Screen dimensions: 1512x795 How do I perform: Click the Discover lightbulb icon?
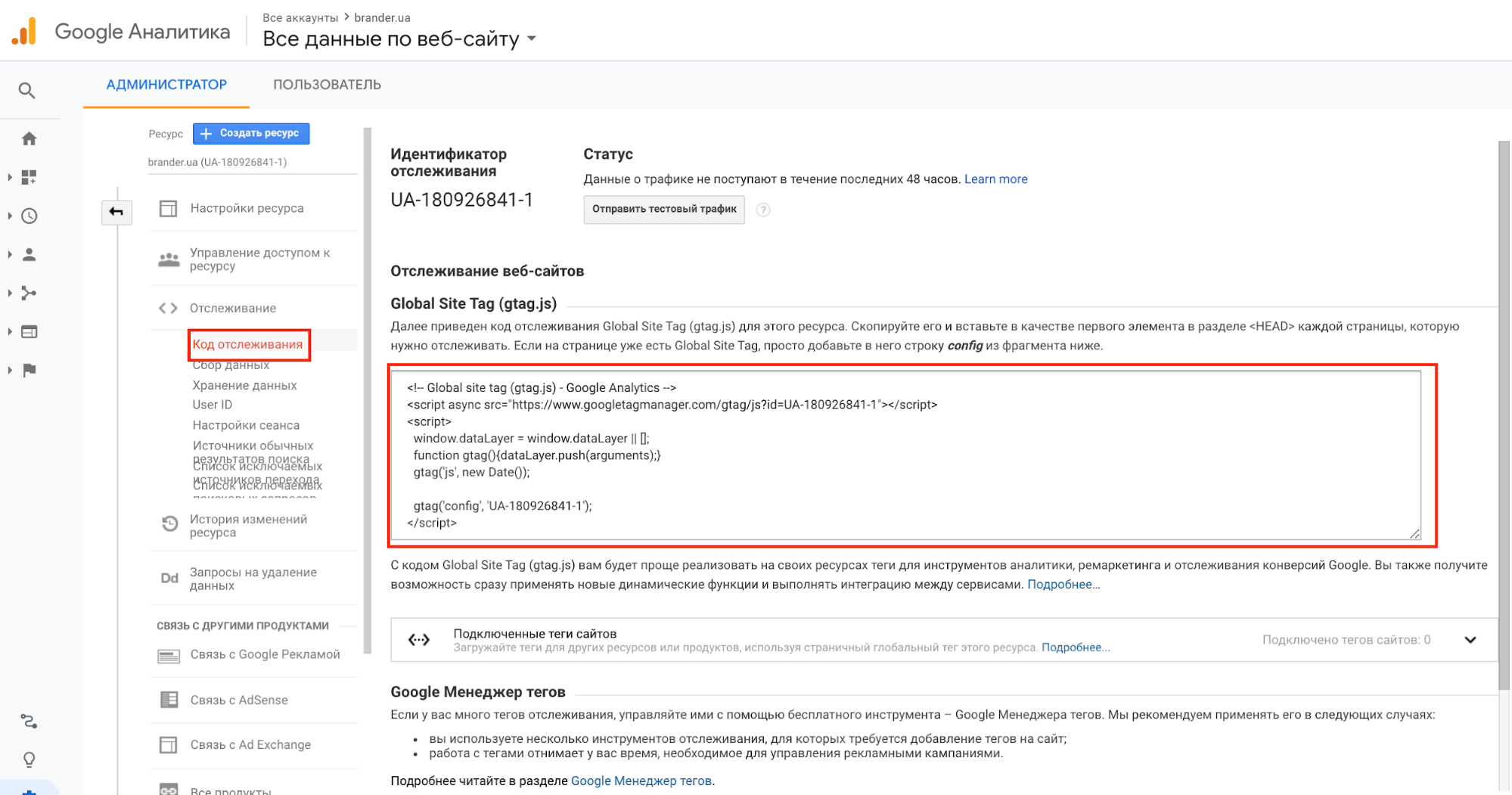(29, 759)
